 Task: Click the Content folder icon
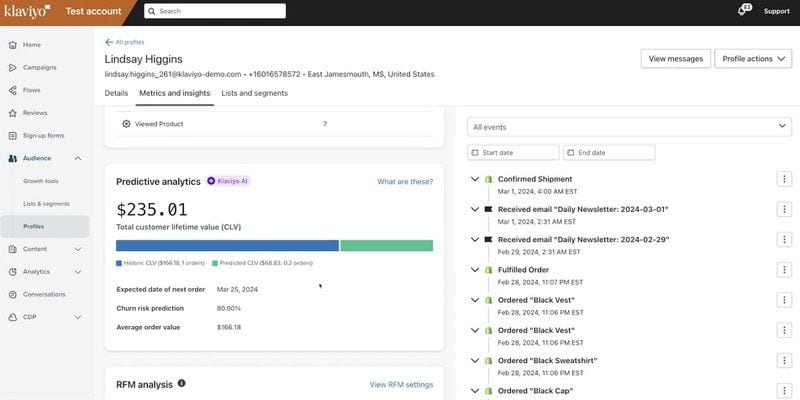point(13,249)
